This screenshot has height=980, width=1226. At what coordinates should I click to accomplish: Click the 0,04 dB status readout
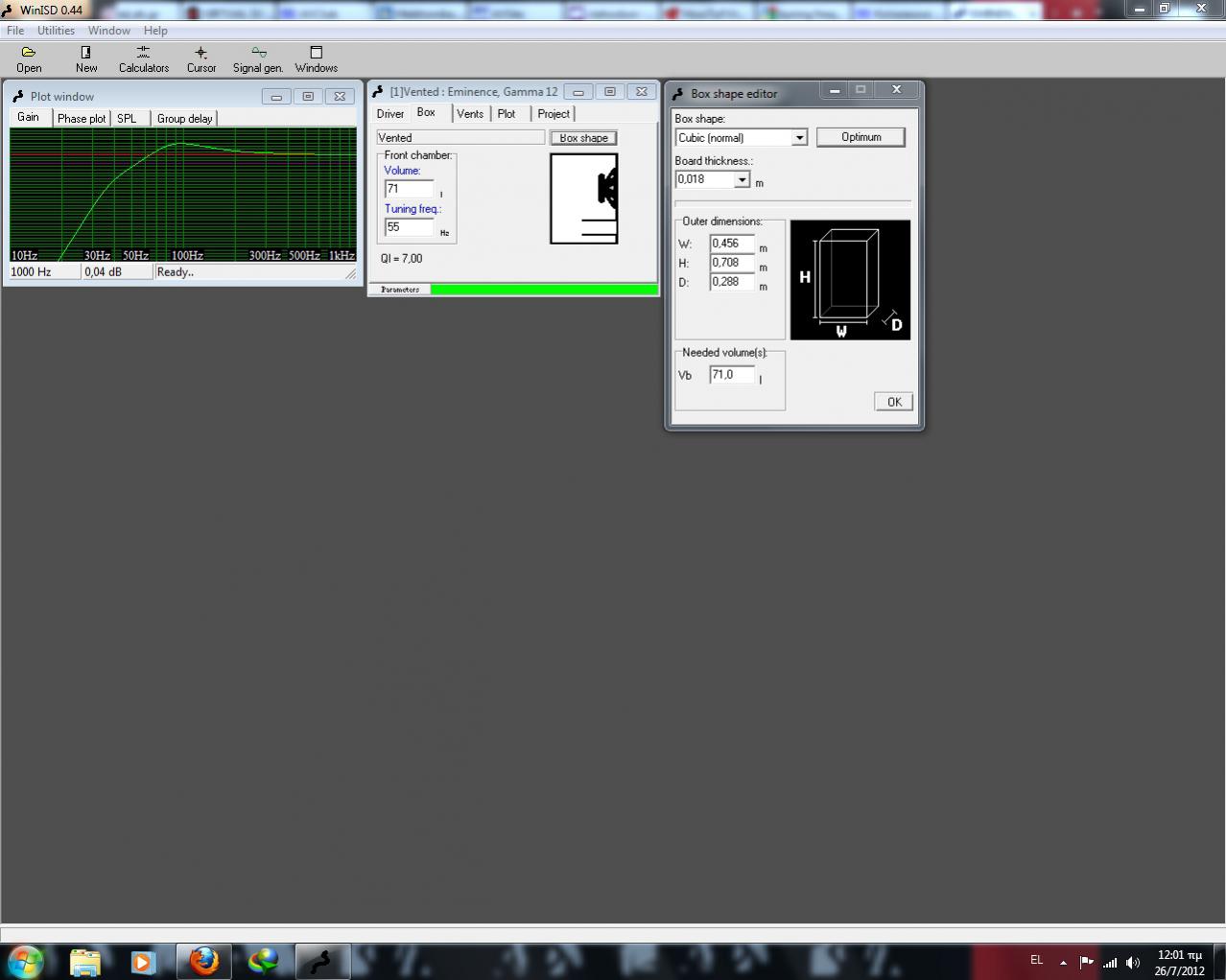tap(116, 272)
